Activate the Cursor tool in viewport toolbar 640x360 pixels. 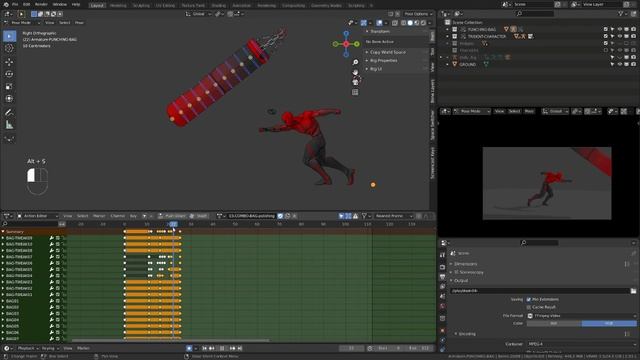pos(9,48)
